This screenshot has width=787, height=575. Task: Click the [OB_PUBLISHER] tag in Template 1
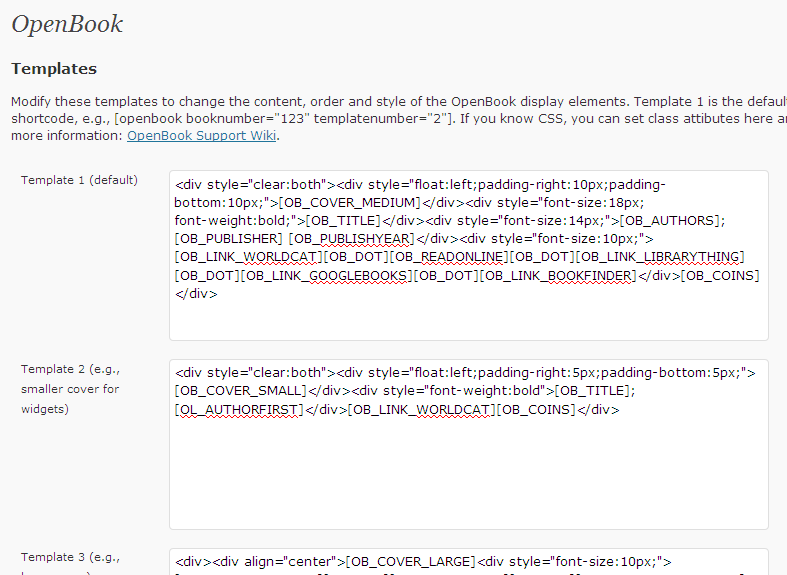[229, 239]
